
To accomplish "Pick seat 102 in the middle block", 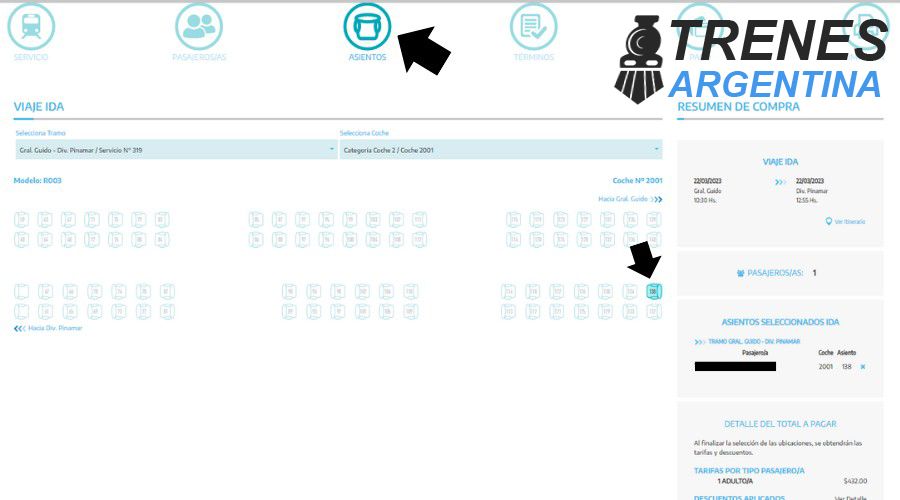I will 362,291.
